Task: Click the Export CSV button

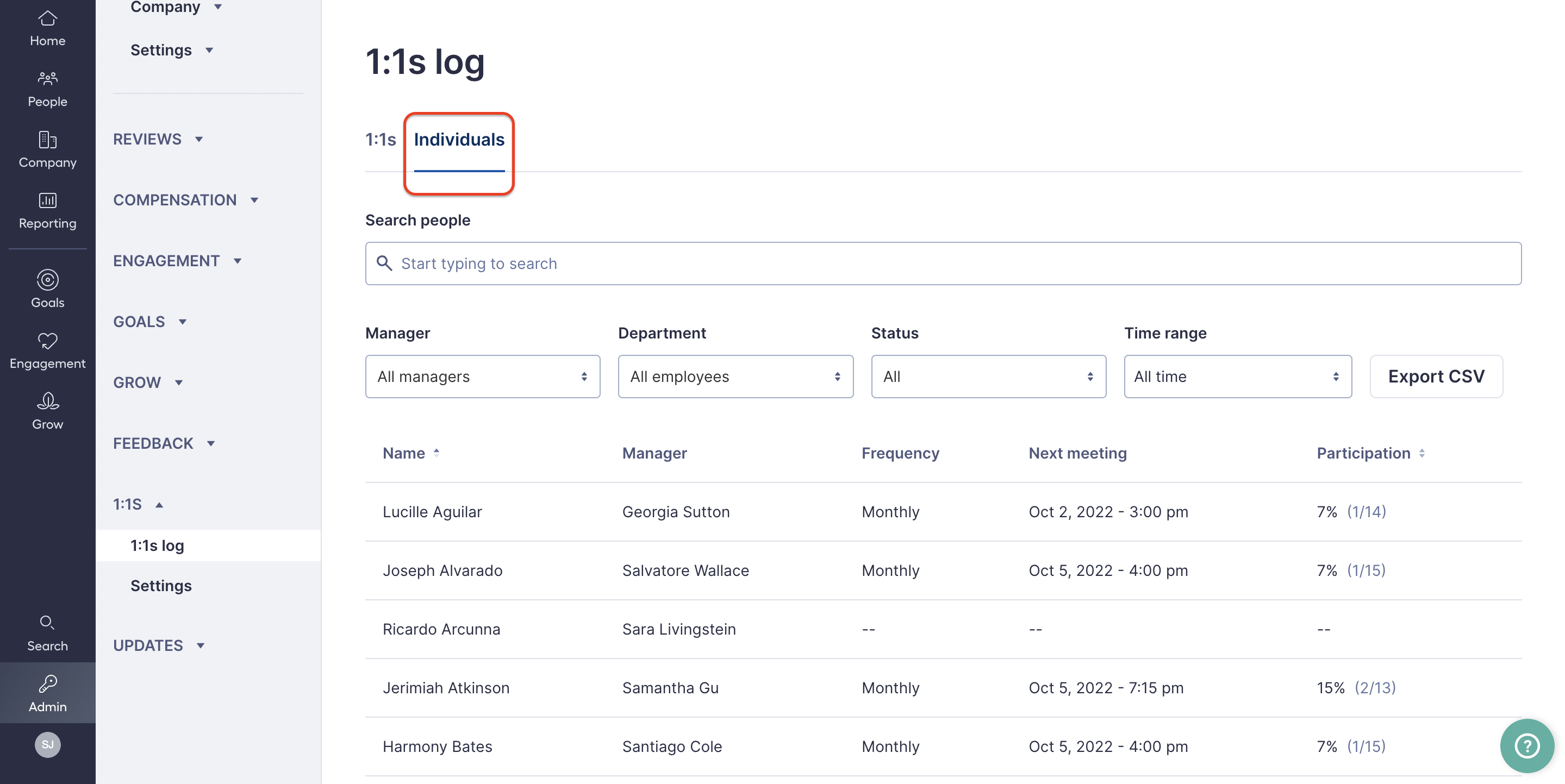Action: click(x=1436, y=377)
